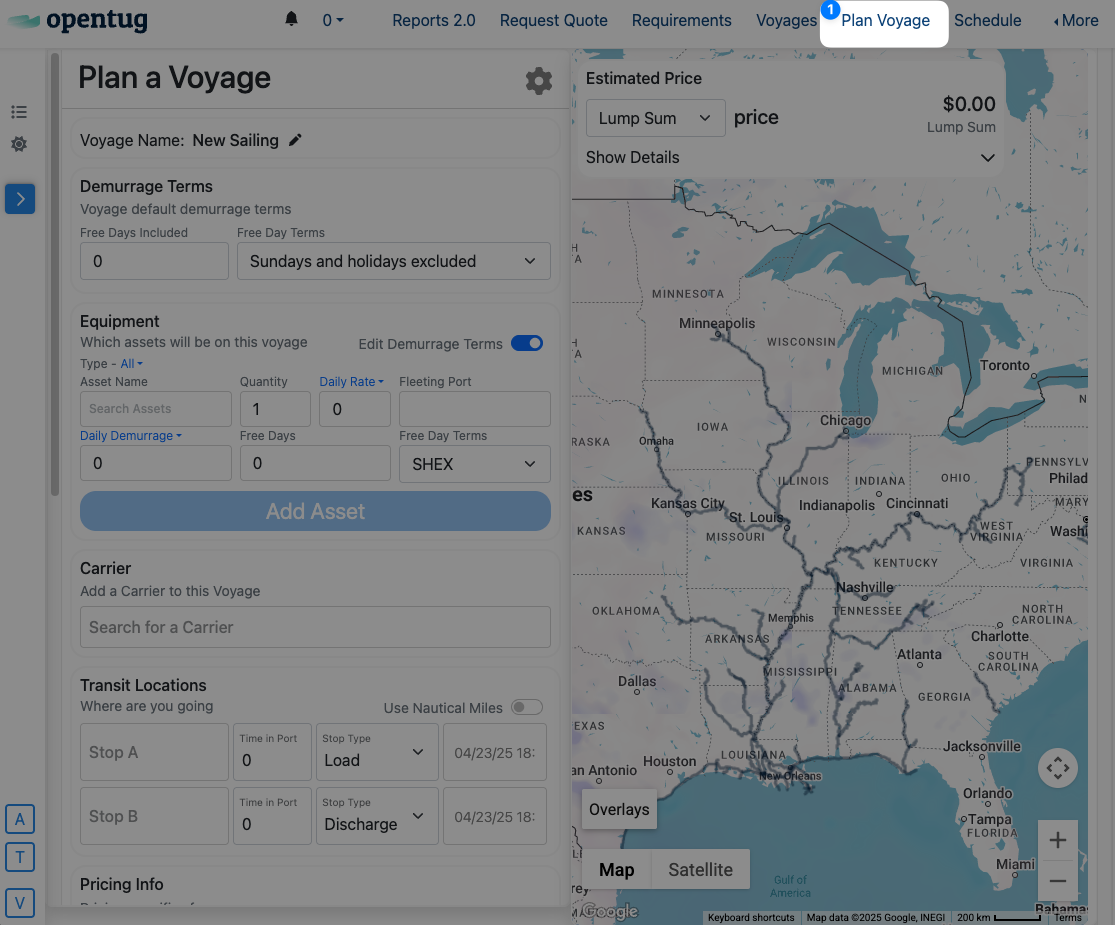Click the pencil icon to rename the voyage
The width and height of the screenshot is (1115, 925).
click(x=295, y=141)
